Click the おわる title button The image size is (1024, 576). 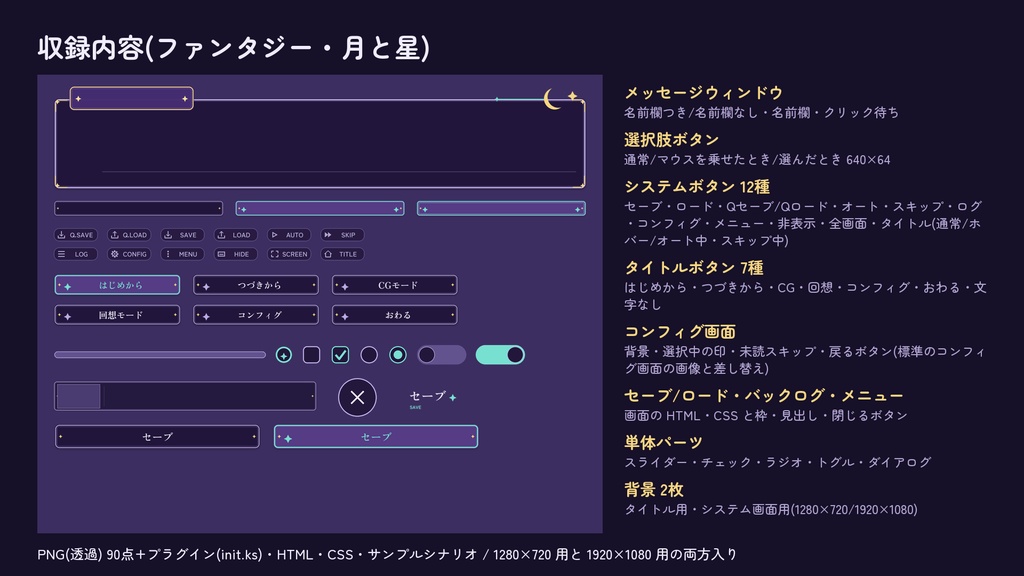coord(394,315)
